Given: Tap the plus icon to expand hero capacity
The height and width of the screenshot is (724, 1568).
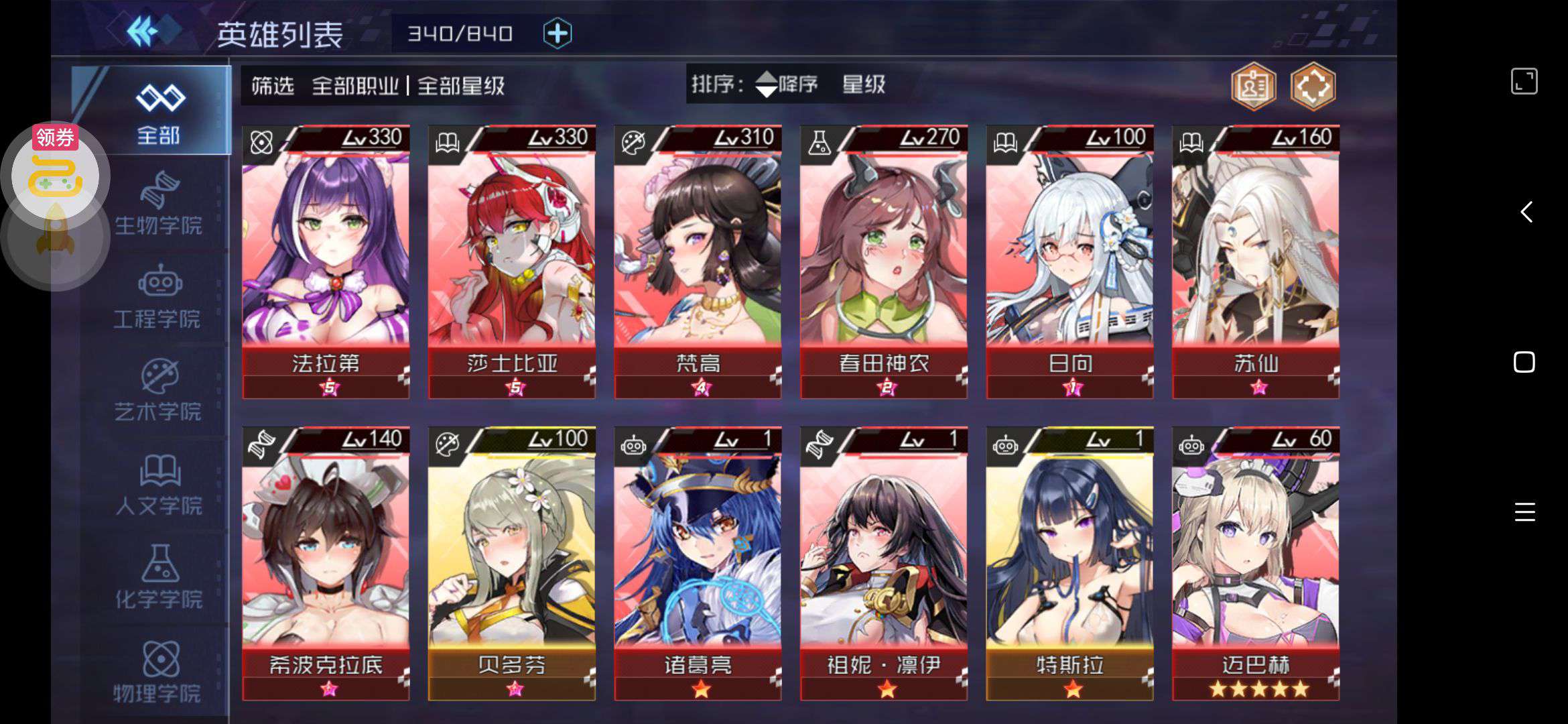Looking at the screenshot, I should click(x=558, y=33).
